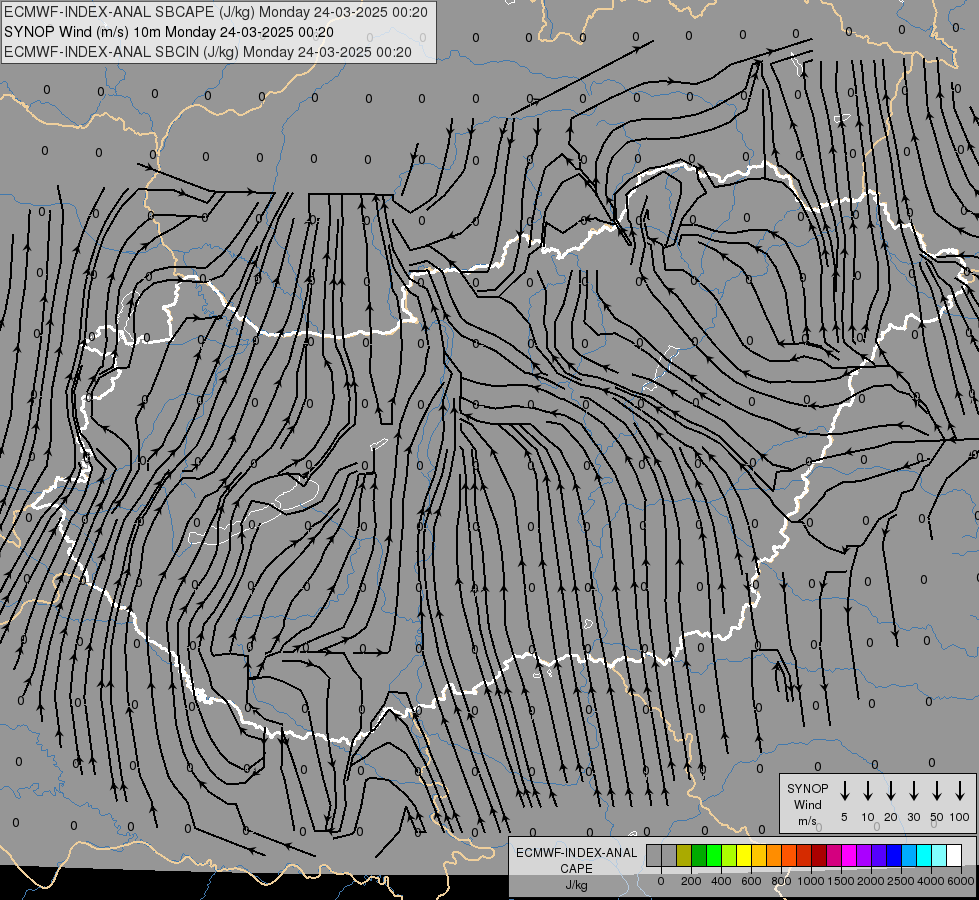
Task: Click the '30' speed label in wind legend
Action: pos(913,817)
